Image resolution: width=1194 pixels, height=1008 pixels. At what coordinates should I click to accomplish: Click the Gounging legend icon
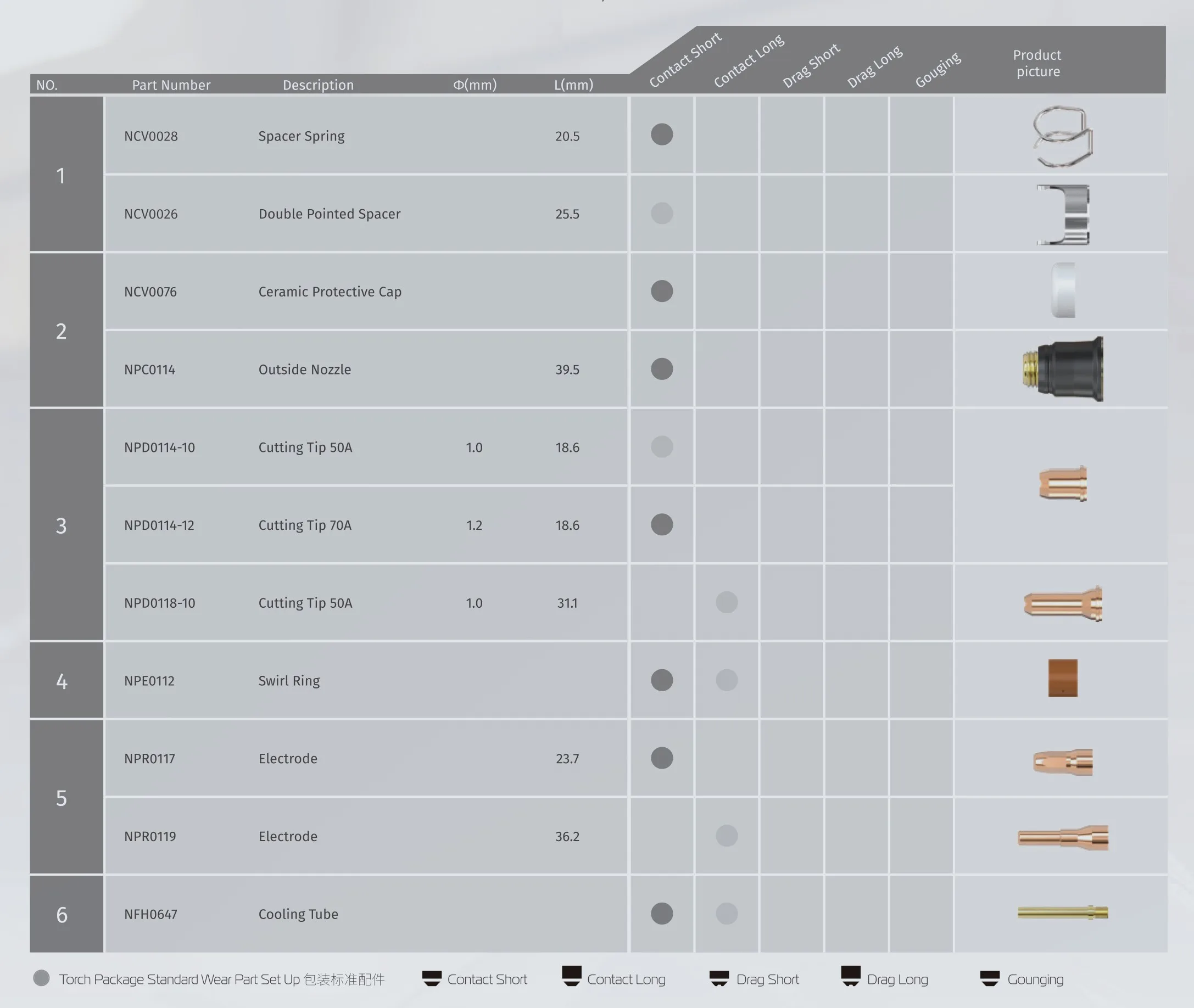pyautogui.click(x=989, y=978)
